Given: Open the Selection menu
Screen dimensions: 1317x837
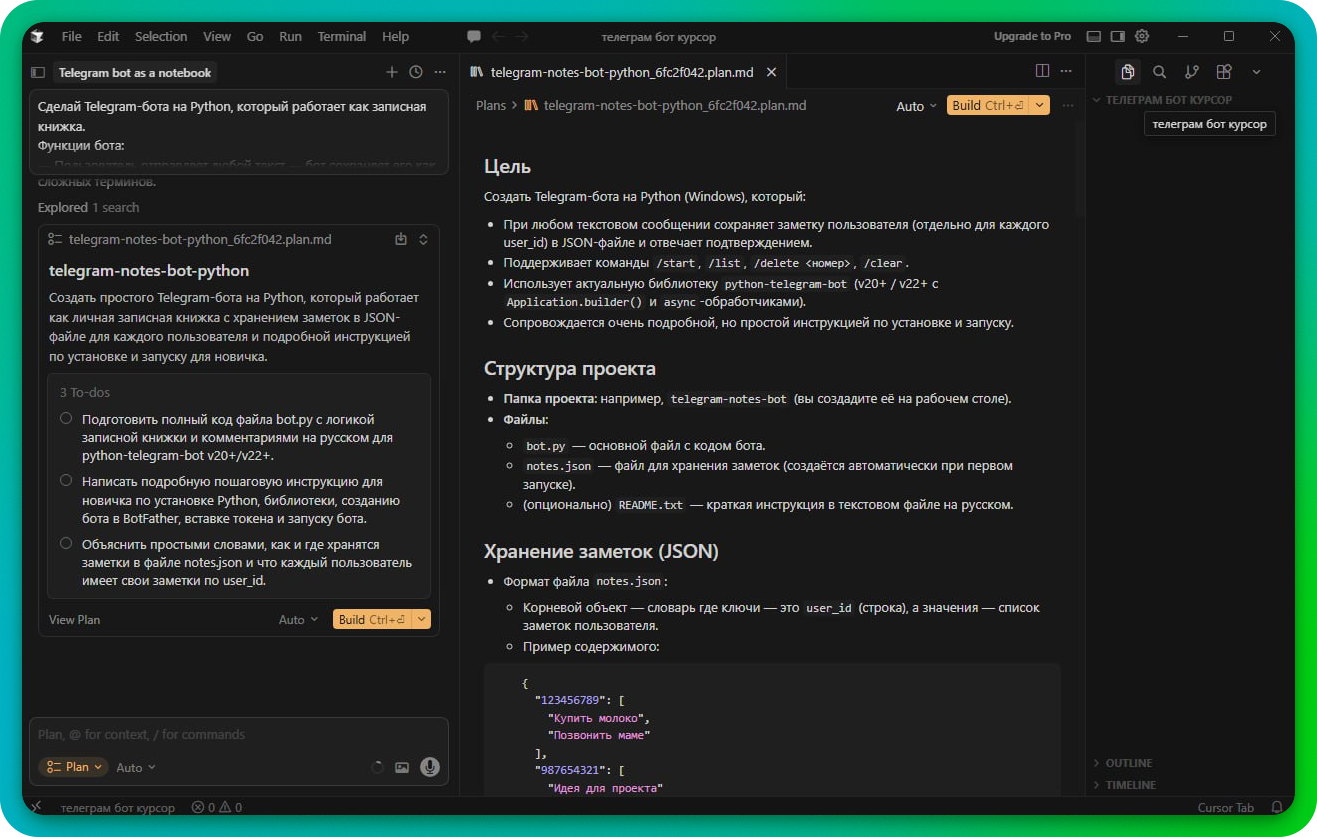Looking at the screenshot, I should tap(161, 36).
